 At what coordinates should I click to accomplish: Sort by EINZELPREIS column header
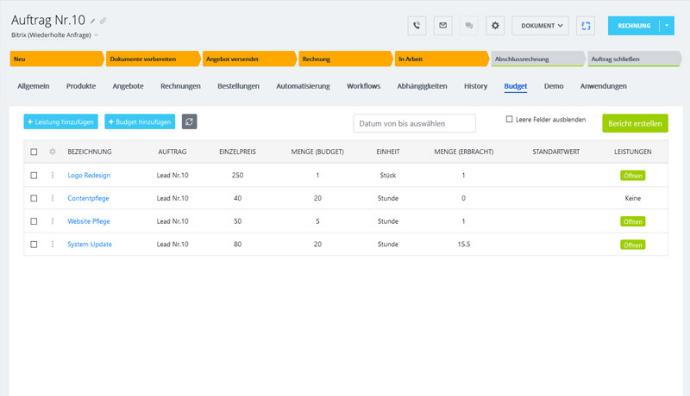coord(237,152)
